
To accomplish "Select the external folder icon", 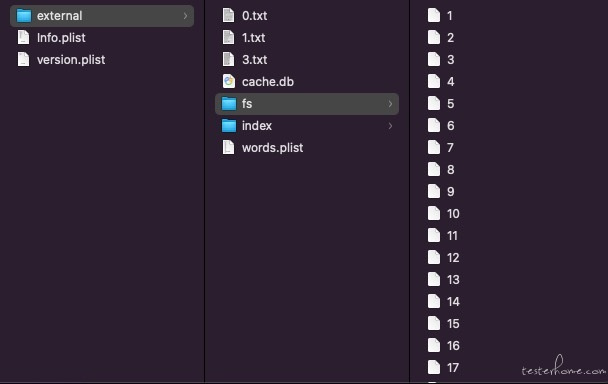I will click(x=24, y=16).
